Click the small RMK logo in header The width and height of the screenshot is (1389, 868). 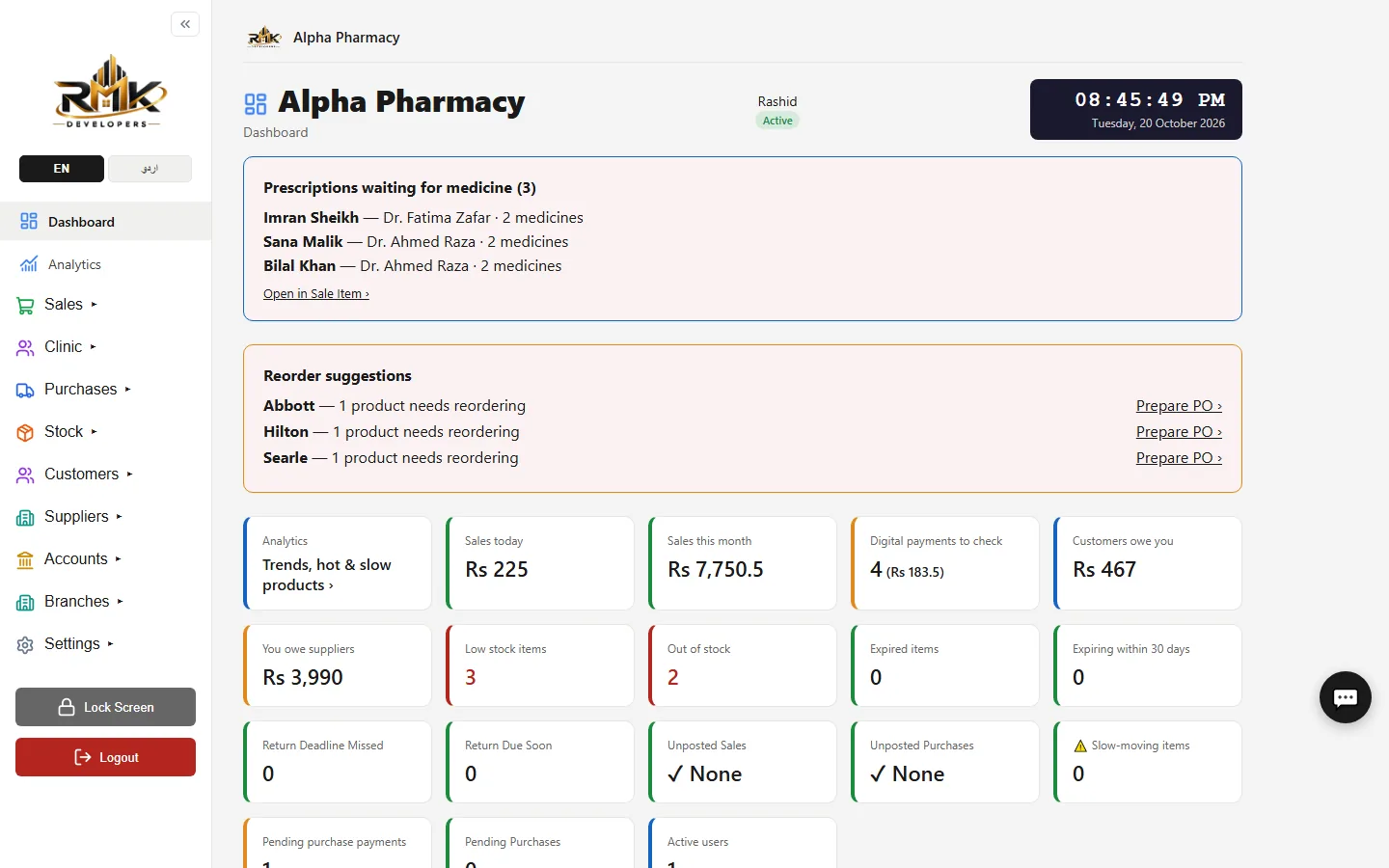coord(263,38)
